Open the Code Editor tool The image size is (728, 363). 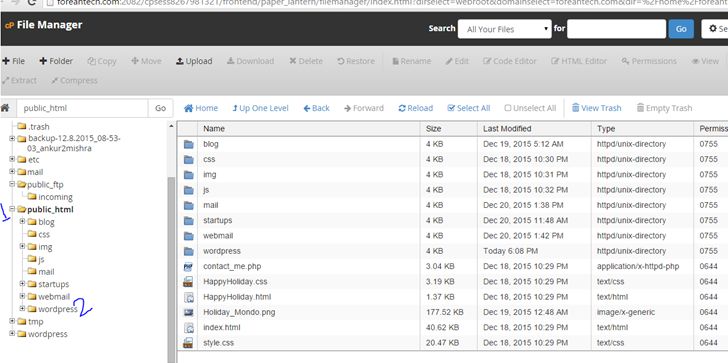click(x=509, y=61)
